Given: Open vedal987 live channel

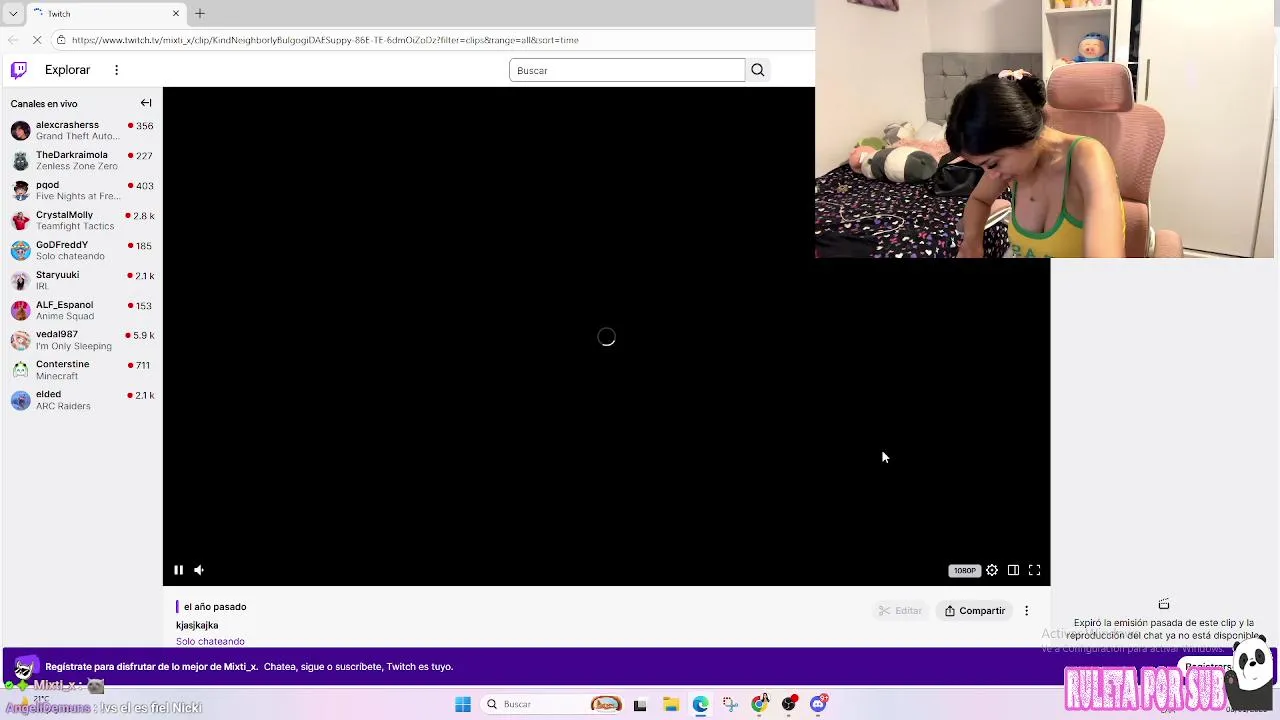Looking at the screenshot, I should click(x=82, y=340).
